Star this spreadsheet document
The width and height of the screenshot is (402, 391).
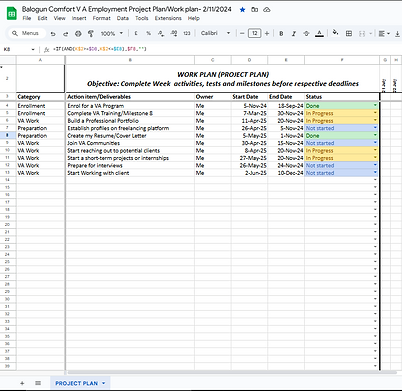(242, 10)
